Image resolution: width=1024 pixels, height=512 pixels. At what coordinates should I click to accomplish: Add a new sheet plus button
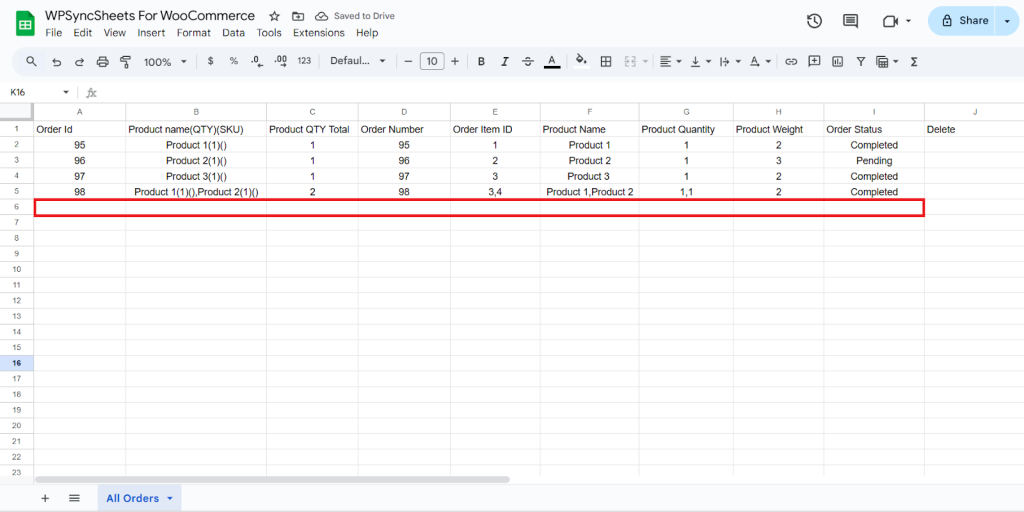45,498
